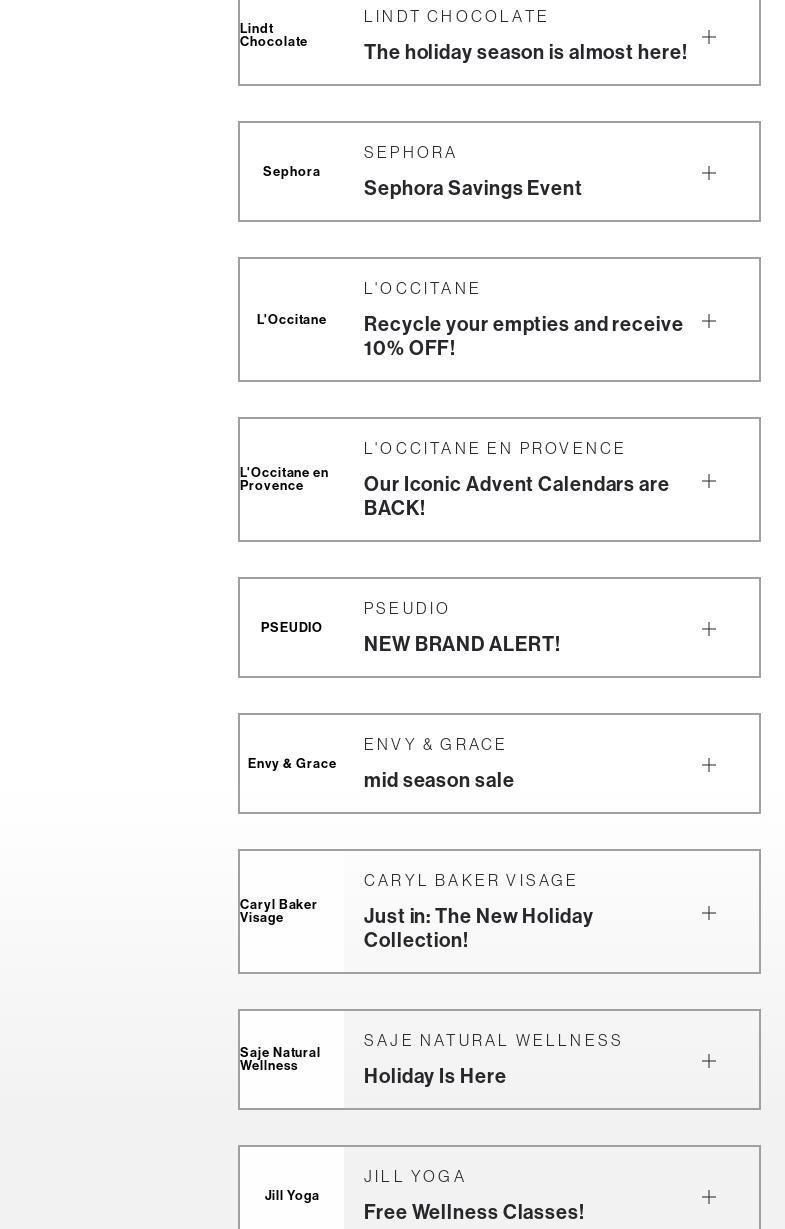
Task: Click the Sephora logo thumbnail
Action: click(291, 172)
